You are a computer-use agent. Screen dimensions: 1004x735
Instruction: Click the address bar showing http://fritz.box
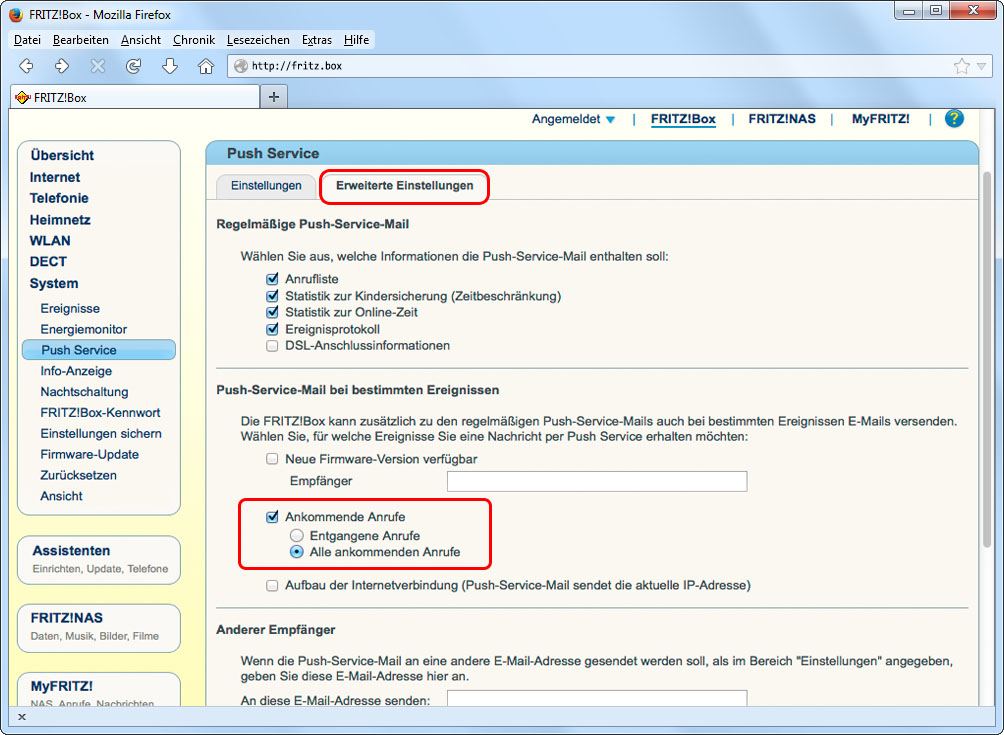pos(589,66)
